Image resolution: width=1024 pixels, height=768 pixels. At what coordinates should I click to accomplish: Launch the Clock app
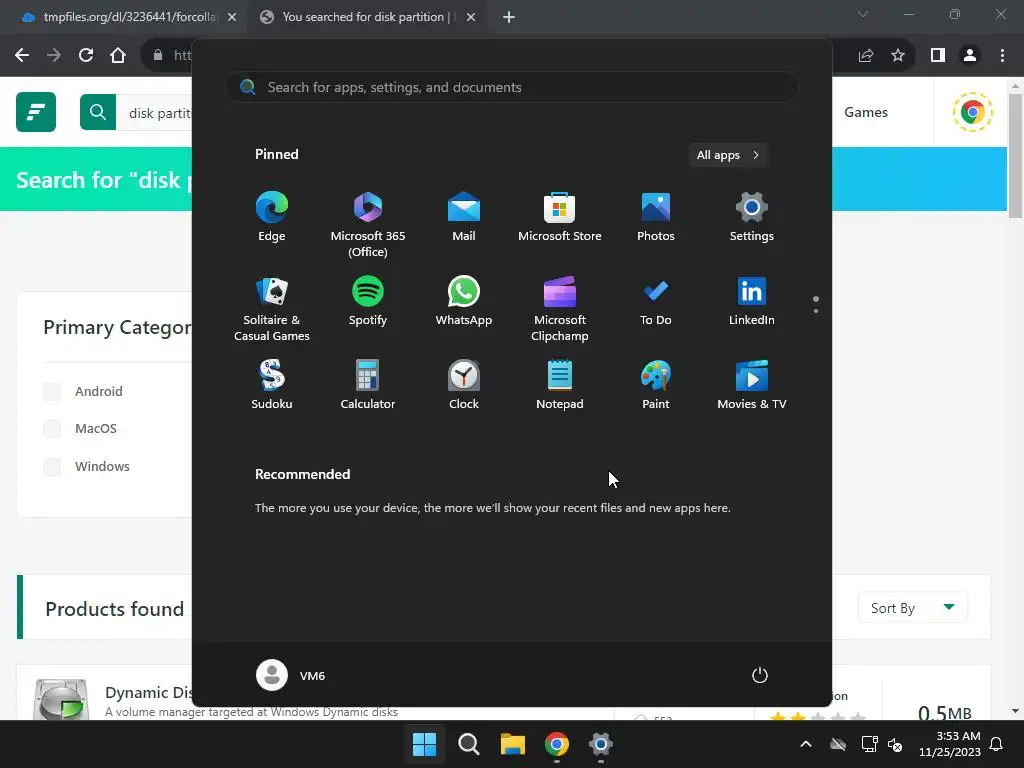464,385
